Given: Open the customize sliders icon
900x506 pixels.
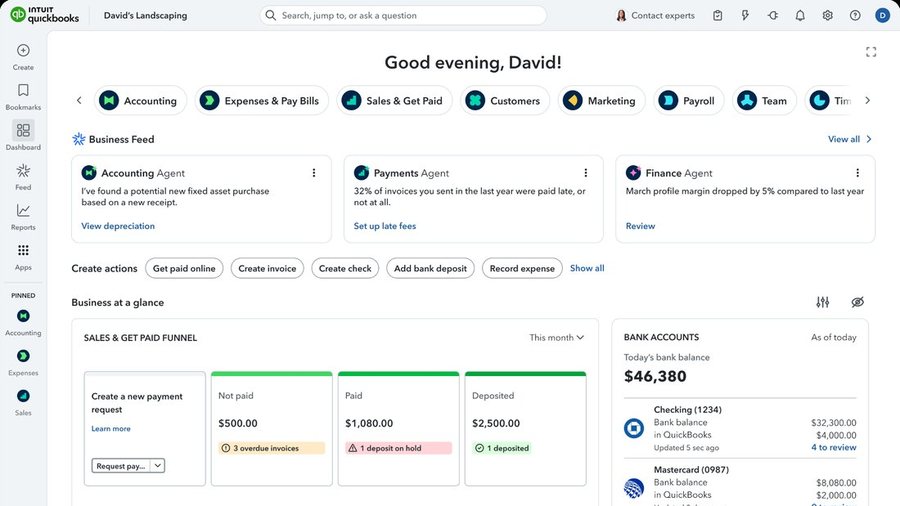Looking at the screenshot, I should tap(823, 302).
